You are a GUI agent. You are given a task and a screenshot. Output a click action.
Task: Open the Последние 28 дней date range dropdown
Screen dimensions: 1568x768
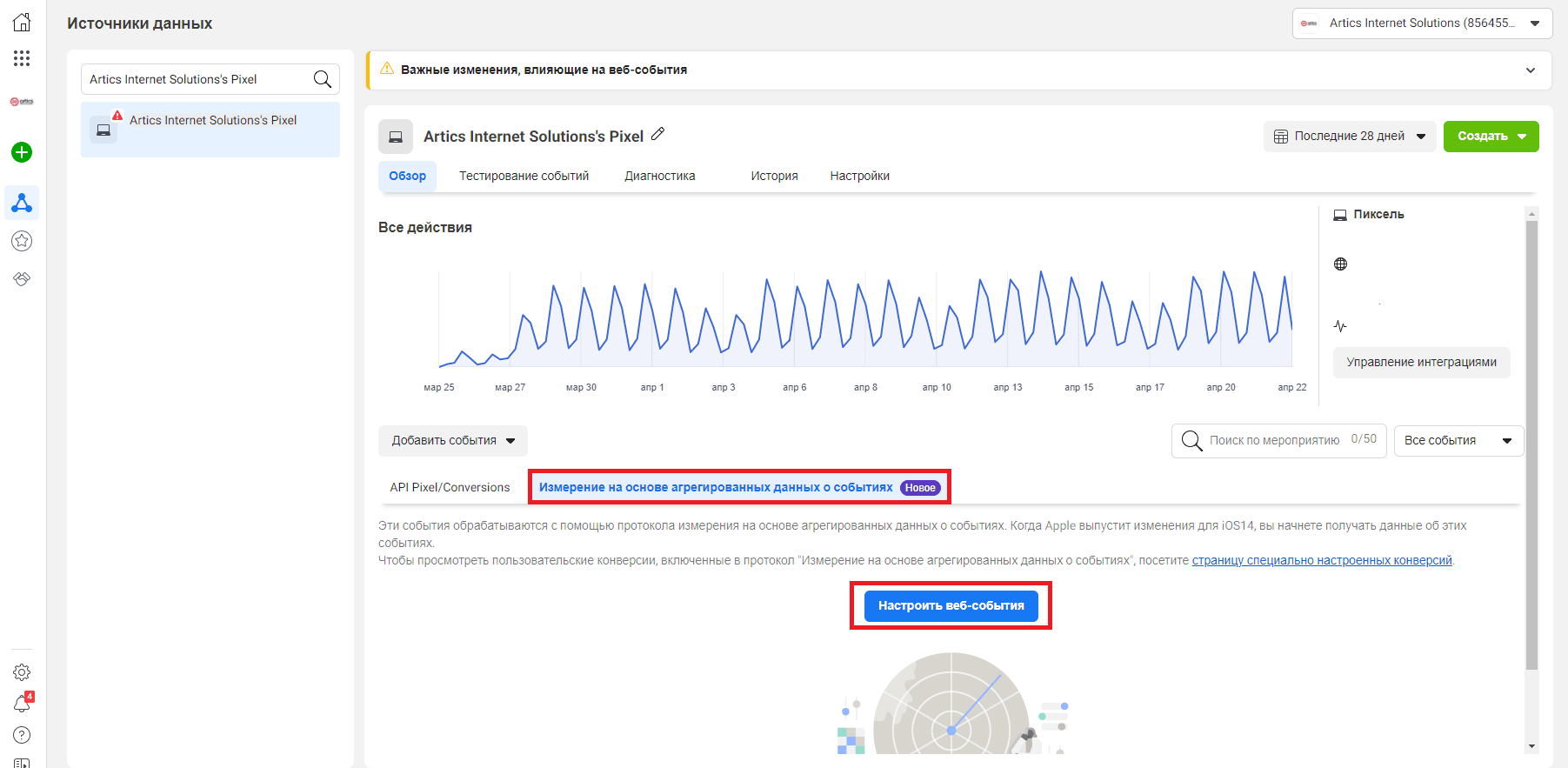click(1350, 137)
